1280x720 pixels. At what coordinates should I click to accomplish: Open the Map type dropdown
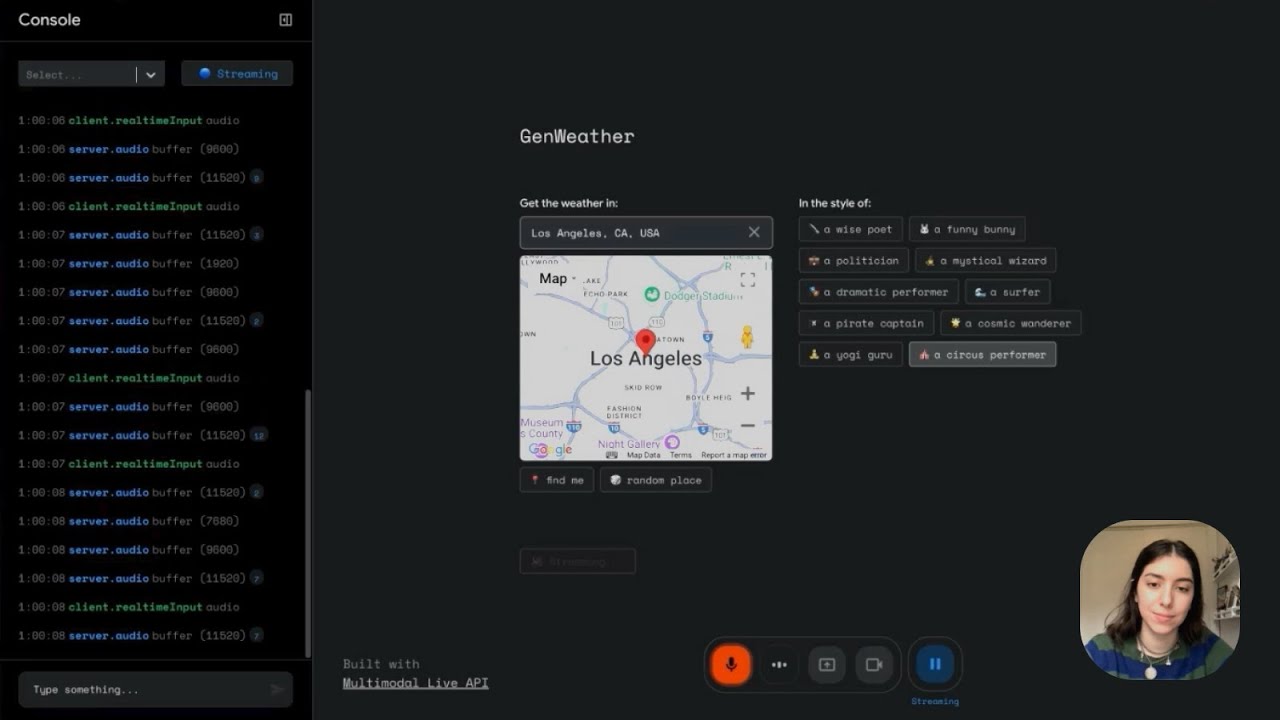click(x=557, y=279)
